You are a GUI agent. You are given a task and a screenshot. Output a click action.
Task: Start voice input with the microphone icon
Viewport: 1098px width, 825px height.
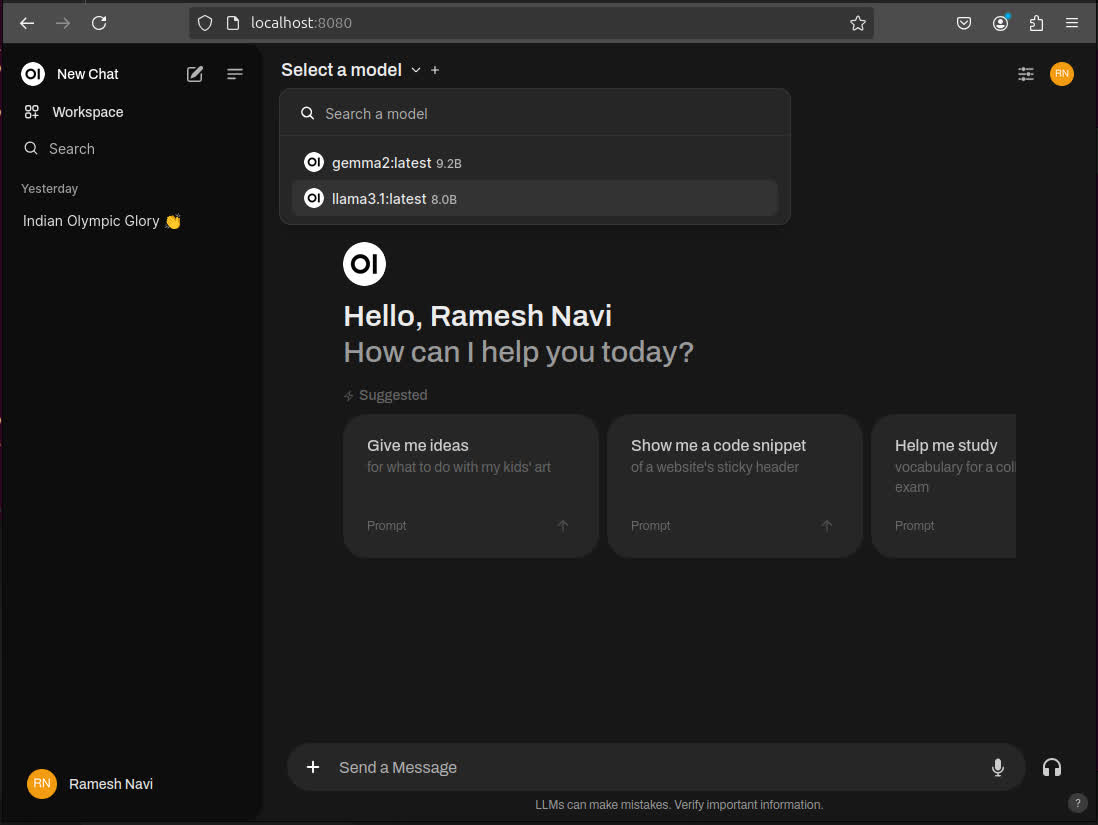click(997, 767)
